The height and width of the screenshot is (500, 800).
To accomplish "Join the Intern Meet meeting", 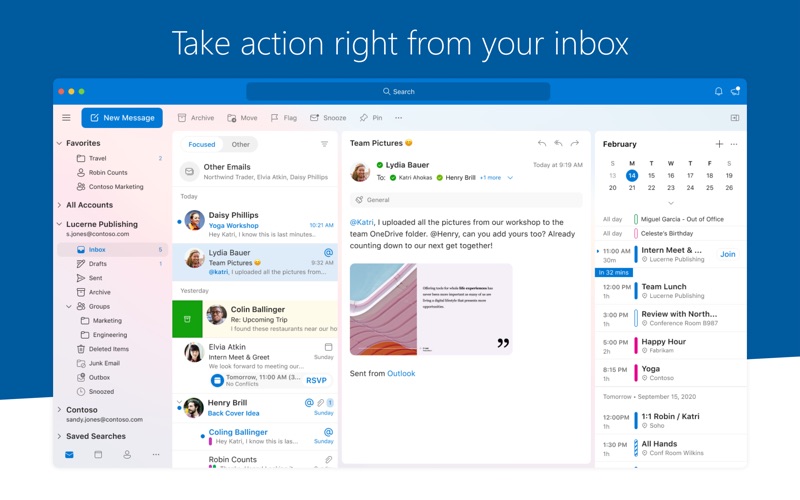I will pyautogui.click(x=728, y=254).
